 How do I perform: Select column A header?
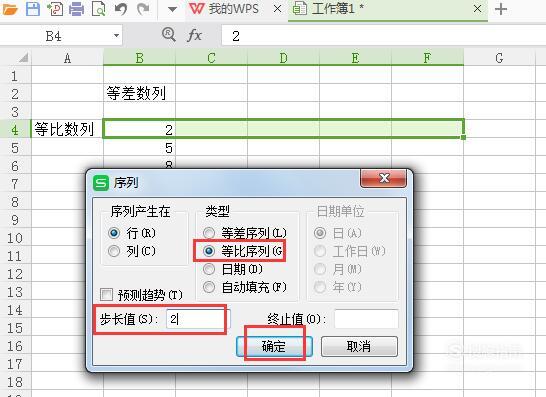(68, 58)
